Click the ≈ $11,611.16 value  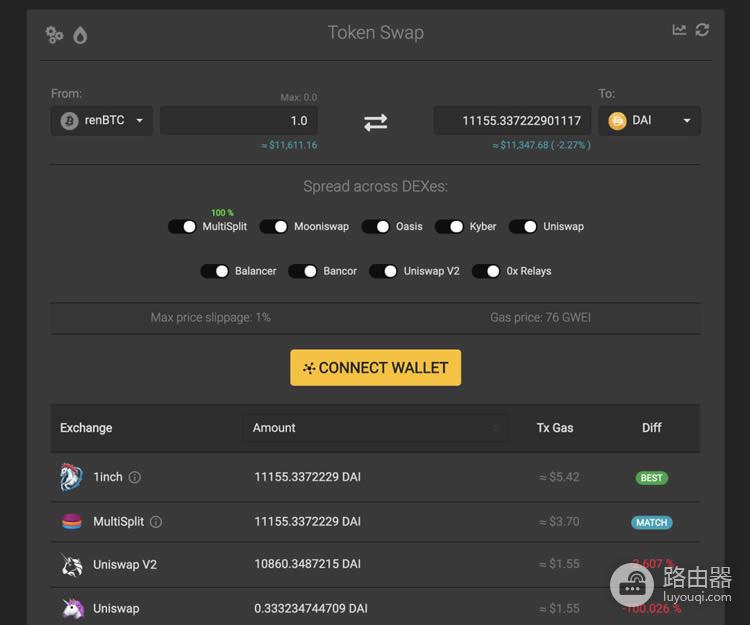tap(289, 145)
